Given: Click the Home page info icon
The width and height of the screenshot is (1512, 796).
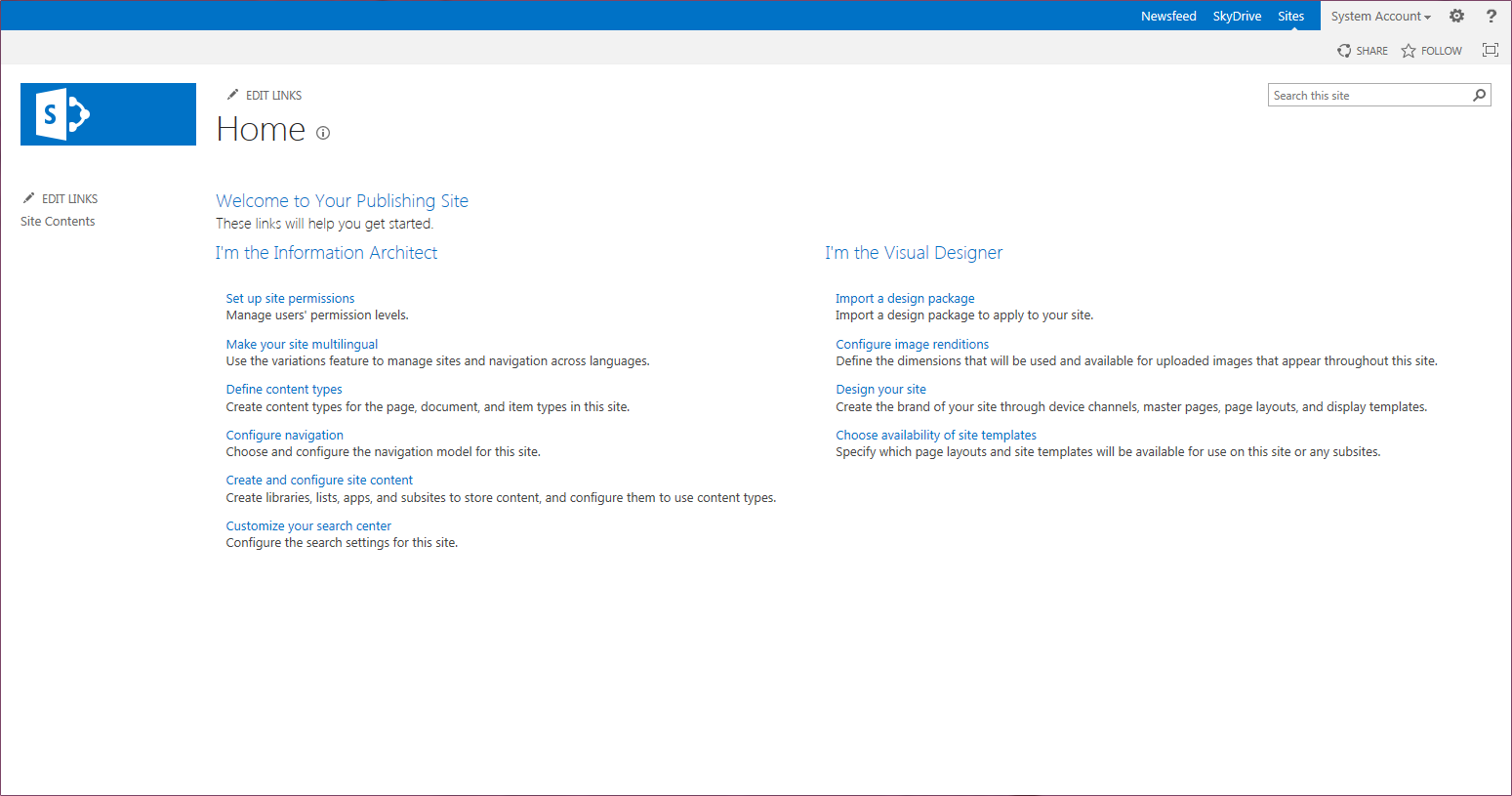Looking at the screenshot, I should coord(323,133).
